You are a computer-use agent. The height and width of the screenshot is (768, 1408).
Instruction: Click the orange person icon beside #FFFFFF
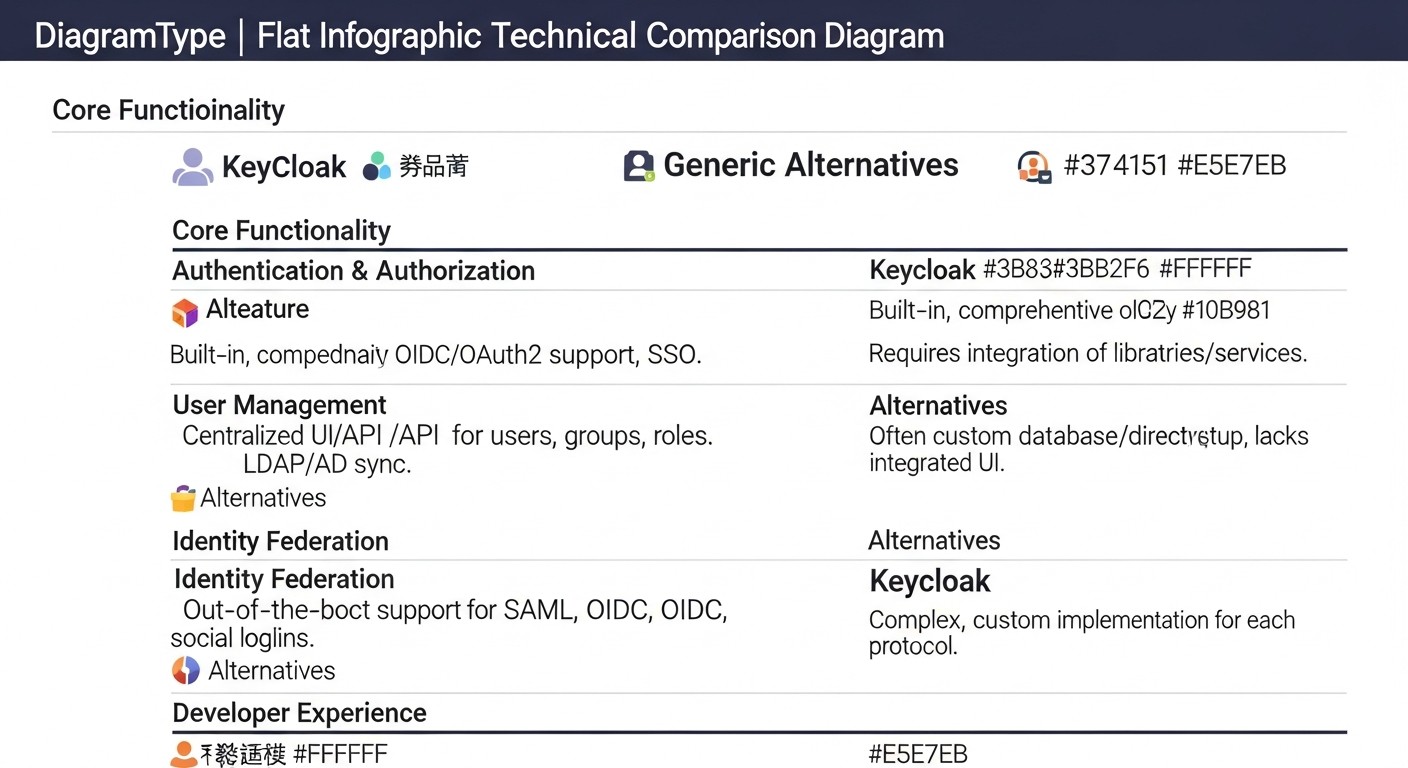point(183,754)
